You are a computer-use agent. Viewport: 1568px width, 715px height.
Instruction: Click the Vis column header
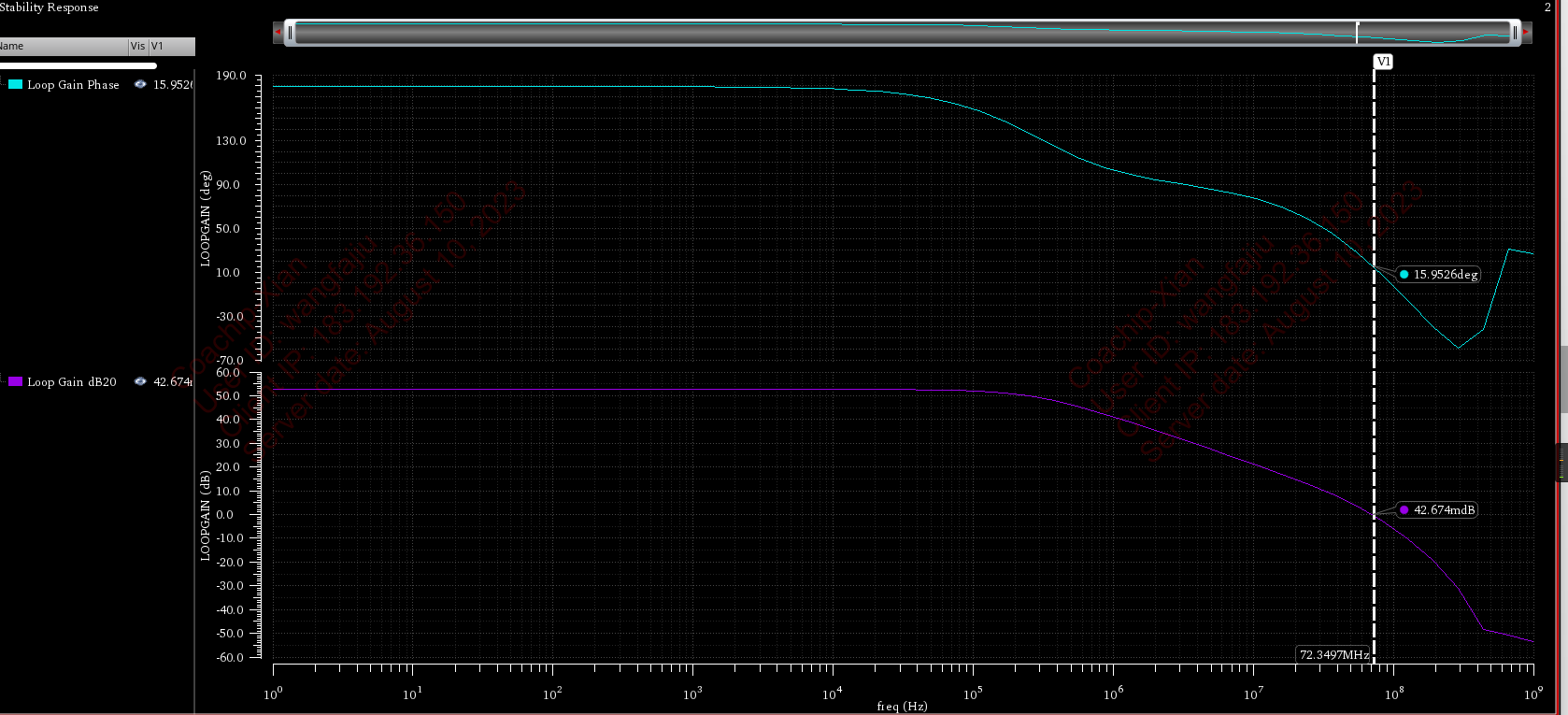tap(138, 46)
